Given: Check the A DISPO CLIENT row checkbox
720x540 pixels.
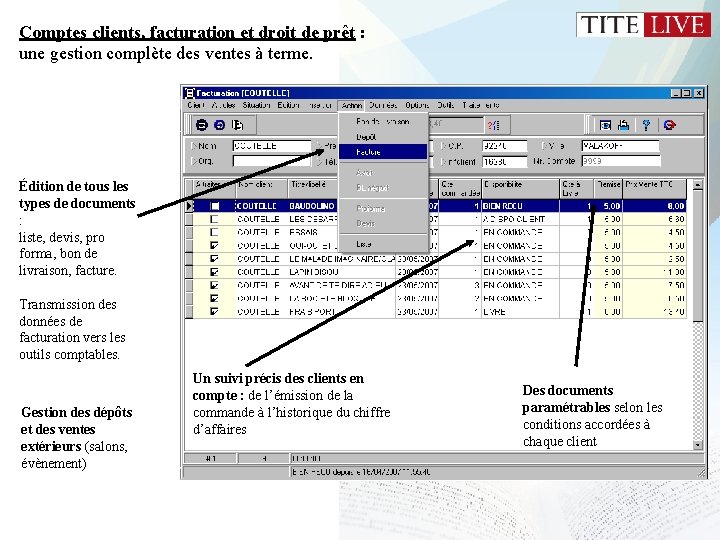Looking at the screenshot, I should (214, 219).
